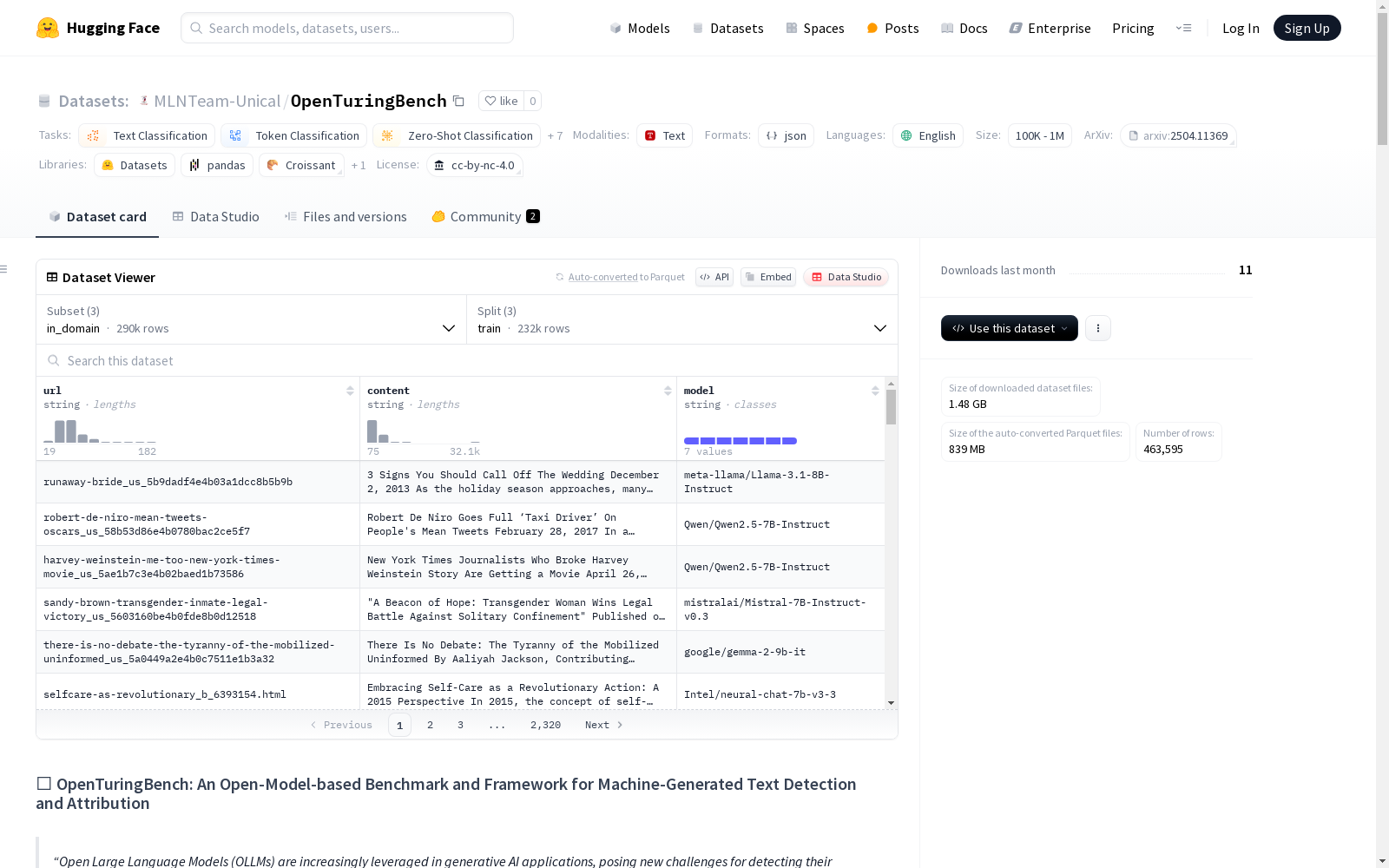Image resolution: width=1389 pixels, height=868 pixels.
Task: Click the Token Classification task tag
Action: (x=293, y=135)
